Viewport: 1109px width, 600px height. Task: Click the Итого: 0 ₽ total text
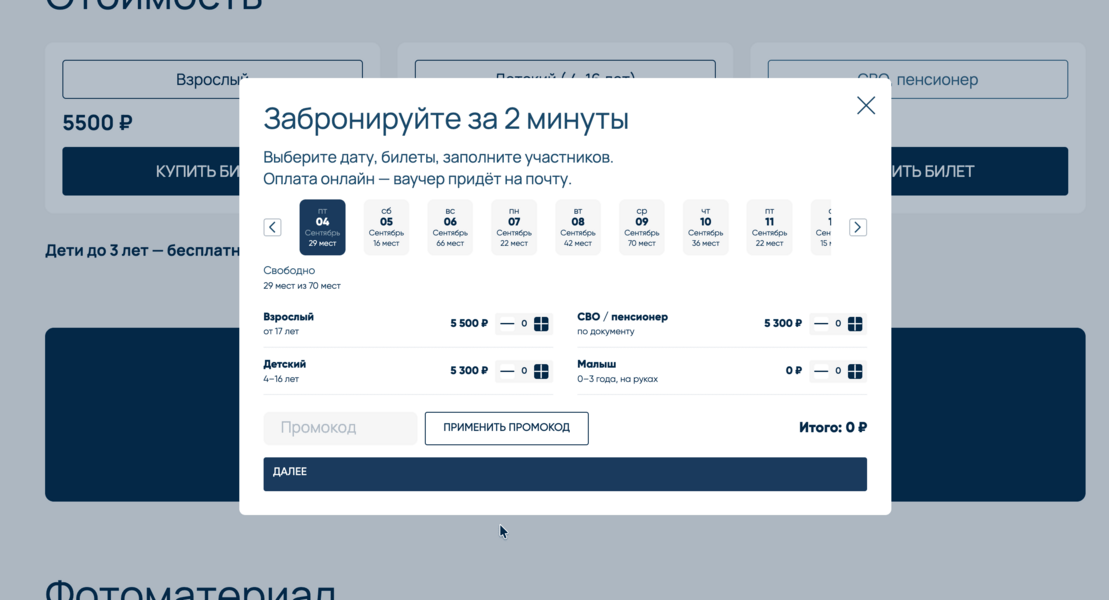coord(832,427)
